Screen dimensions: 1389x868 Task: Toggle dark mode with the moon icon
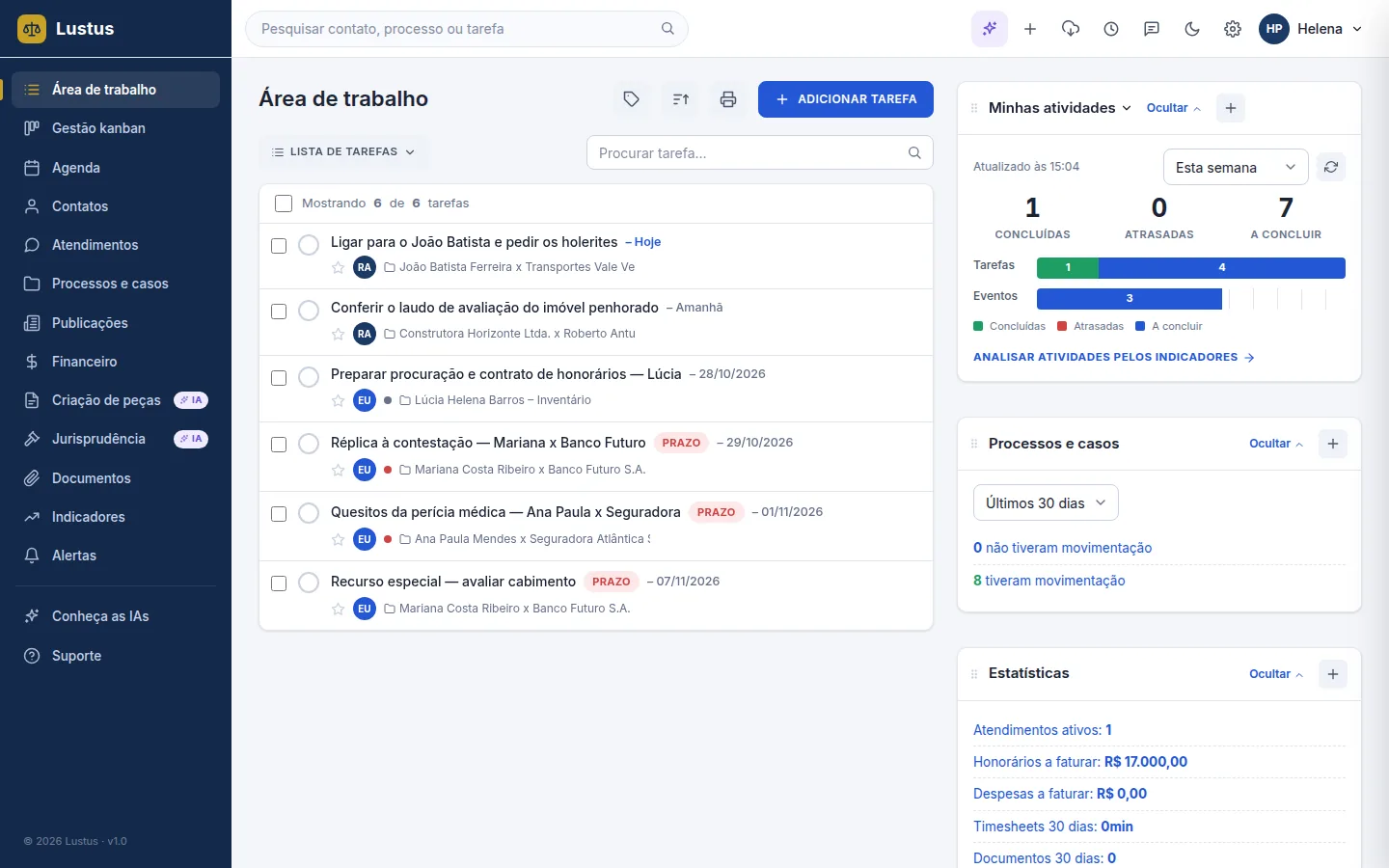pyautogui.click(x=1192, y=29)
